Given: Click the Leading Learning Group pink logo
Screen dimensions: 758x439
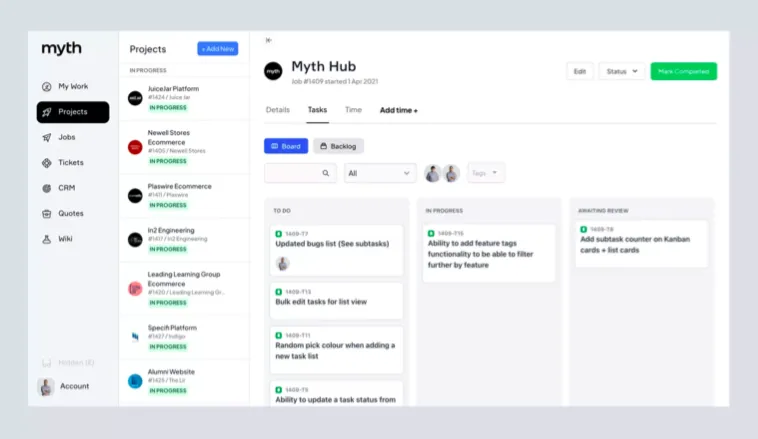Looking at the screenshot, I should [135, 289].
